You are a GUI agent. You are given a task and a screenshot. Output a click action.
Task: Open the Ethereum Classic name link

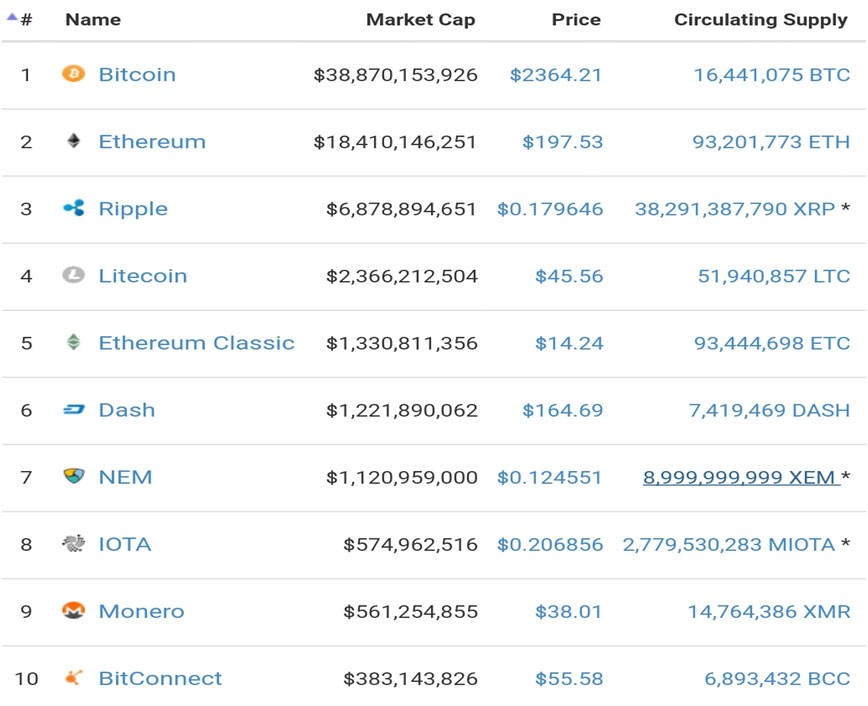[x=196, y=343]
